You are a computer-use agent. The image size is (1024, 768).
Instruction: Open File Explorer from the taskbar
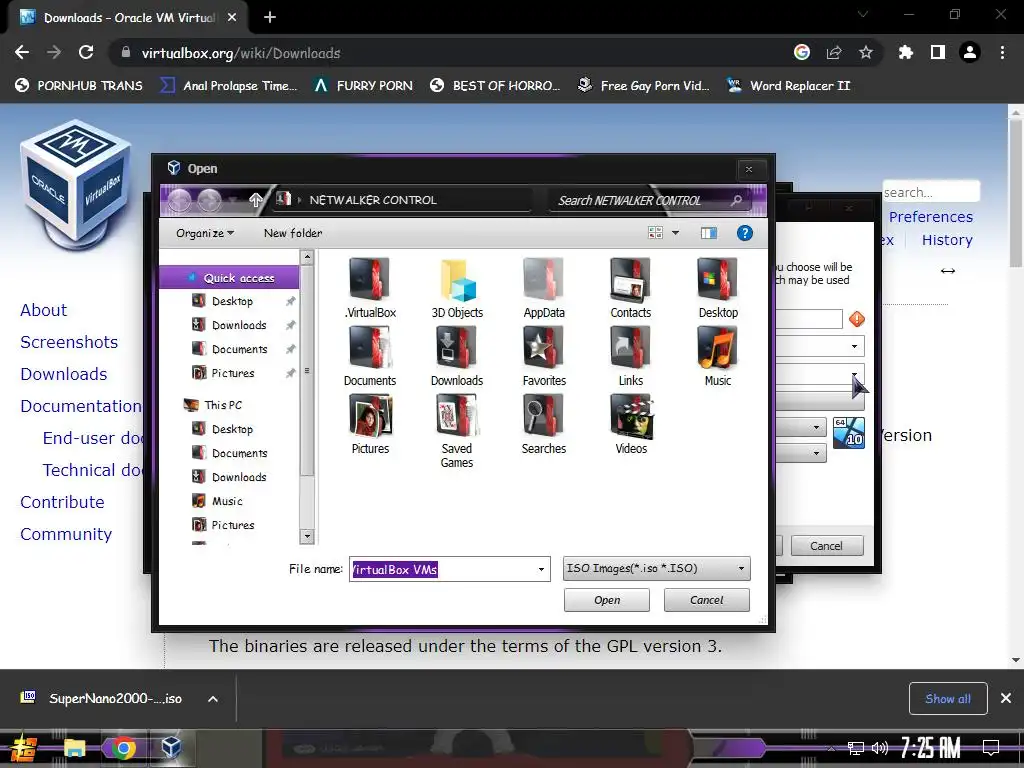point(74,747)
